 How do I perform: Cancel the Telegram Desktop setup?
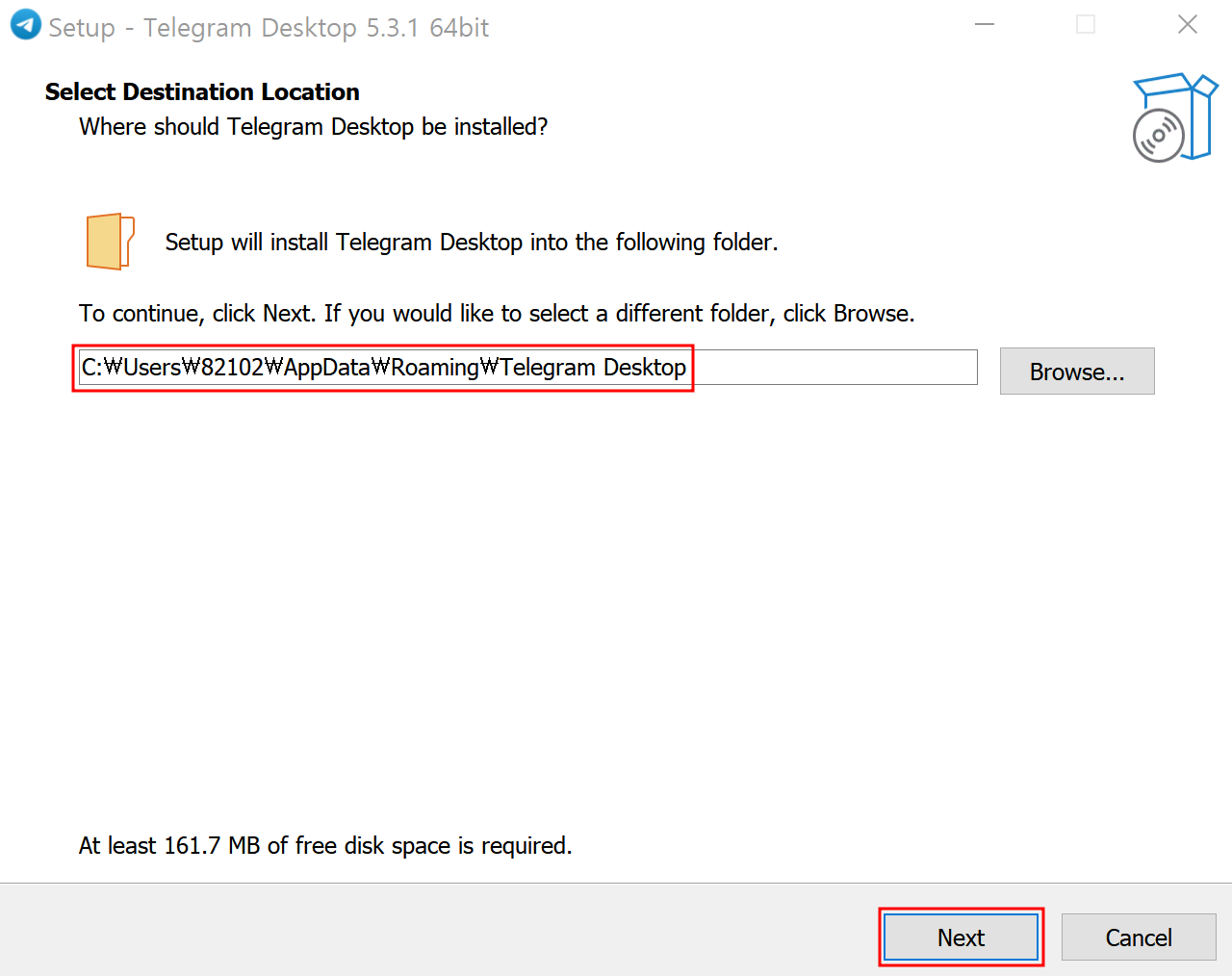(1139, 937)
